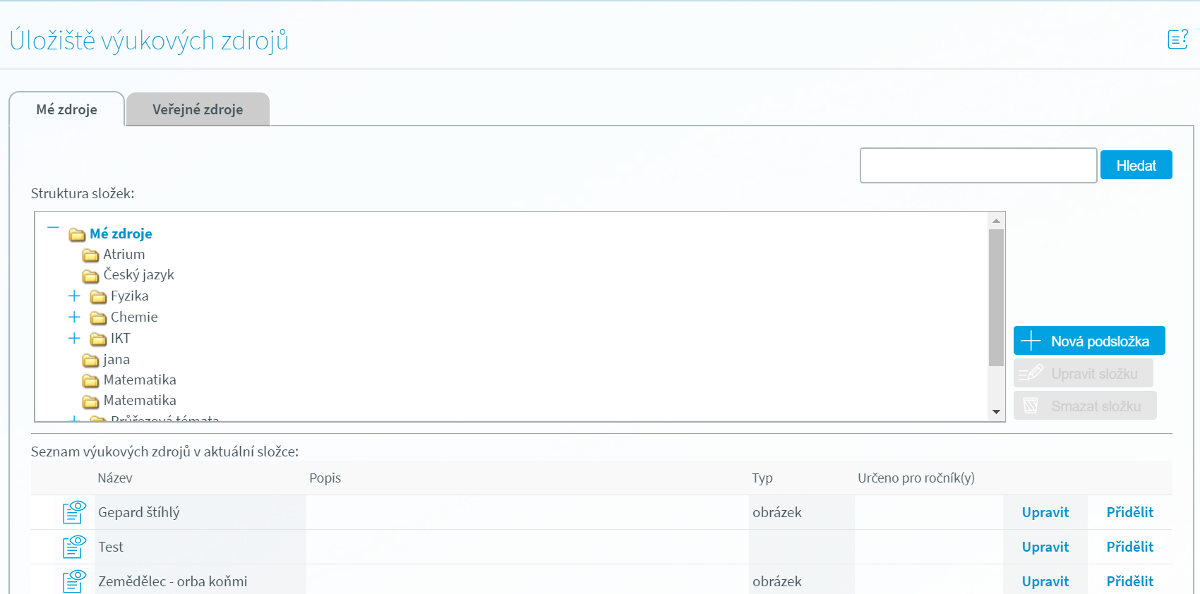1200x594 pixels.
Task: Click the Mé zdroje root folder icon
Action: pos(77,234)
